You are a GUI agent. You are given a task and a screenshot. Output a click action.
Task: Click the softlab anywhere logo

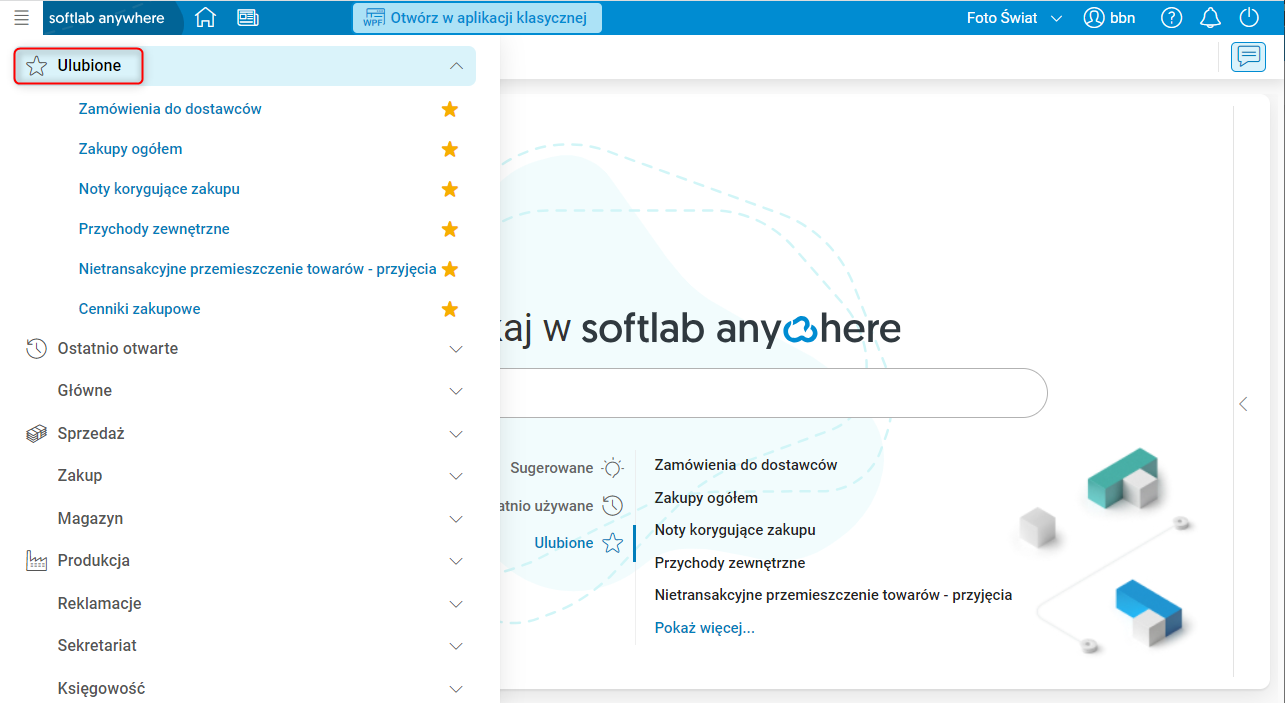coord(107,17)
